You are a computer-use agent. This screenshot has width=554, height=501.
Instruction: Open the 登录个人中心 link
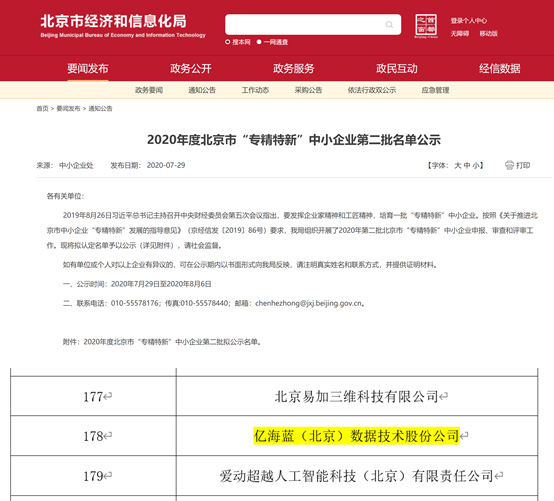coord(468,21)
